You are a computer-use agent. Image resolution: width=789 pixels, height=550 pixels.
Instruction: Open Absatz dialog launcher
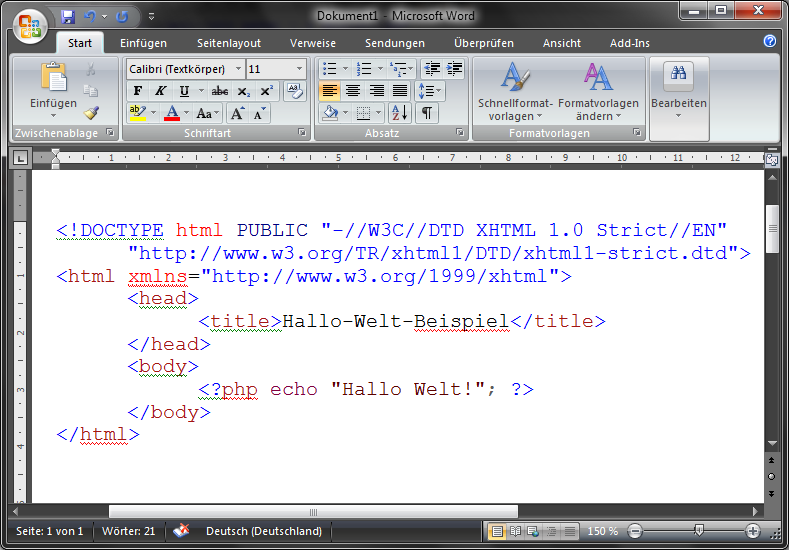[460, 132]
